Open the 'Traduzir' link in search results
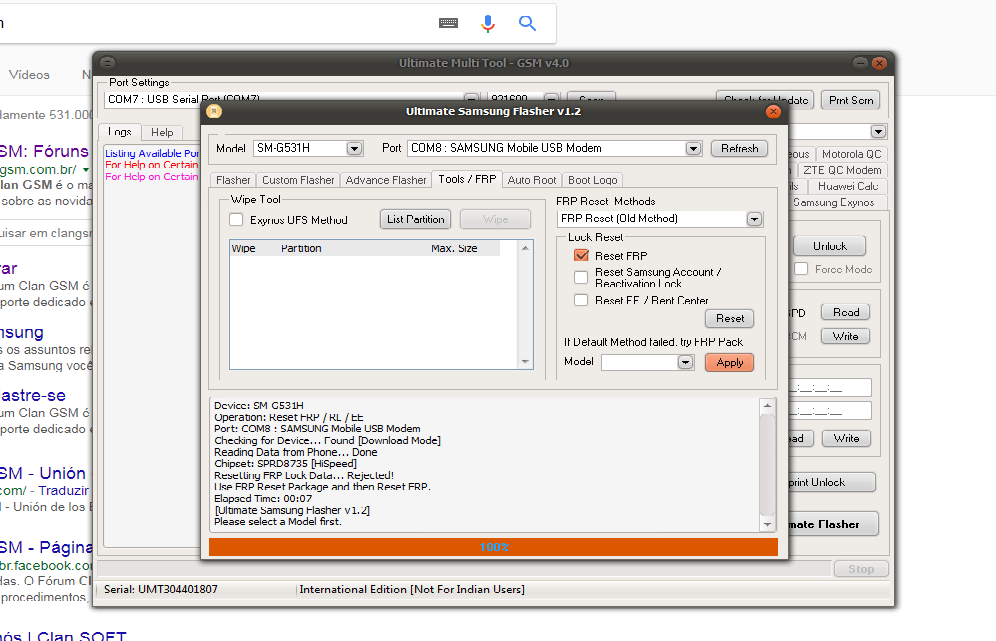Image resolution: width=996 pixels, height=641 pixels. coord(64,490)
